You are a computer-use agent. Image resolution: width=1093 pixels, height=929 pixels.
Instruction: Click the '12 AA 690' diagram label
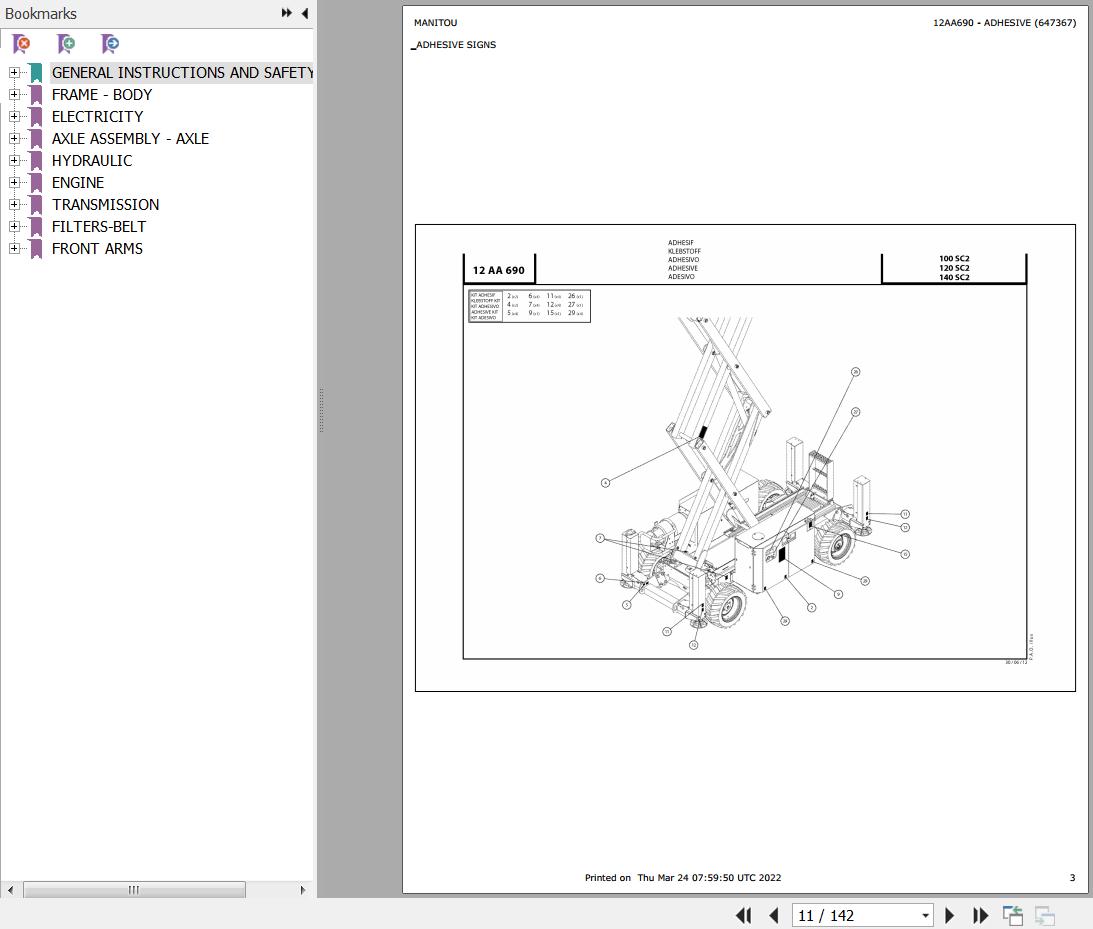click(x=498, y=270)
